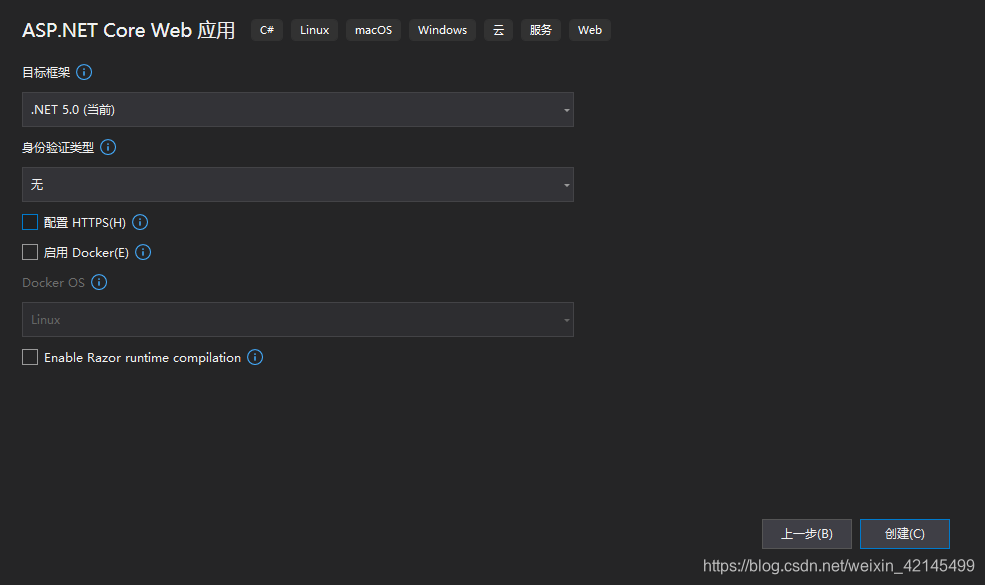Open the CSDN blog link at bottom right
This screenshot has width=985, height=585.
tap(841, 565)
